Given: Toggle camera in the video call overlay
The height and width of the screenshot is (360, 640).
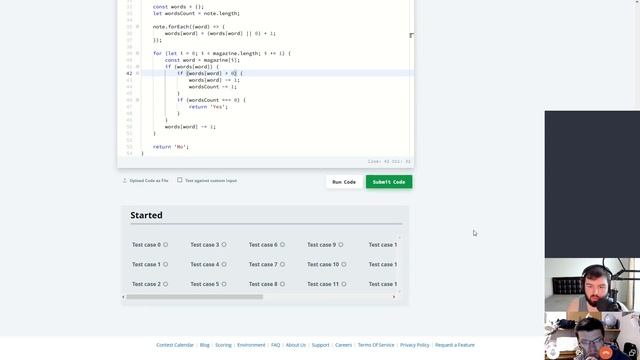Looking at the screenshot, I should point(579,352).
